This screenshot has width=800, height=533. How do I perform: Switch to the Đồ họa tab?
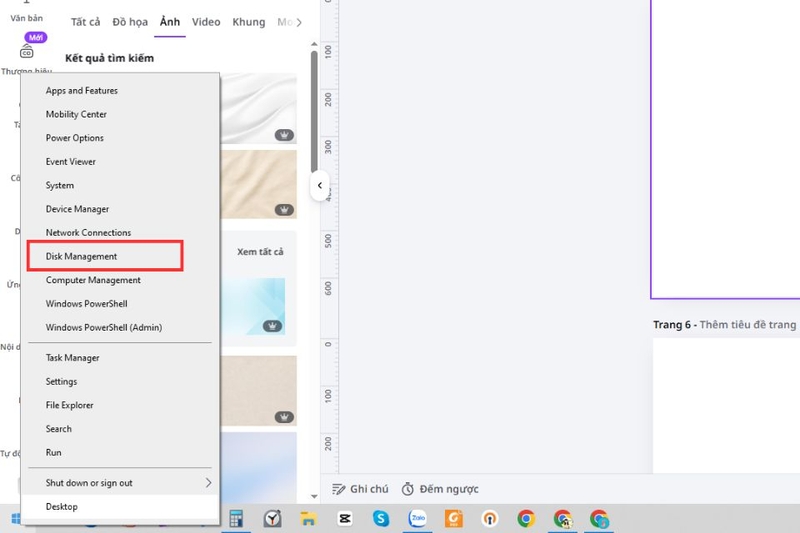click(130, 22)
